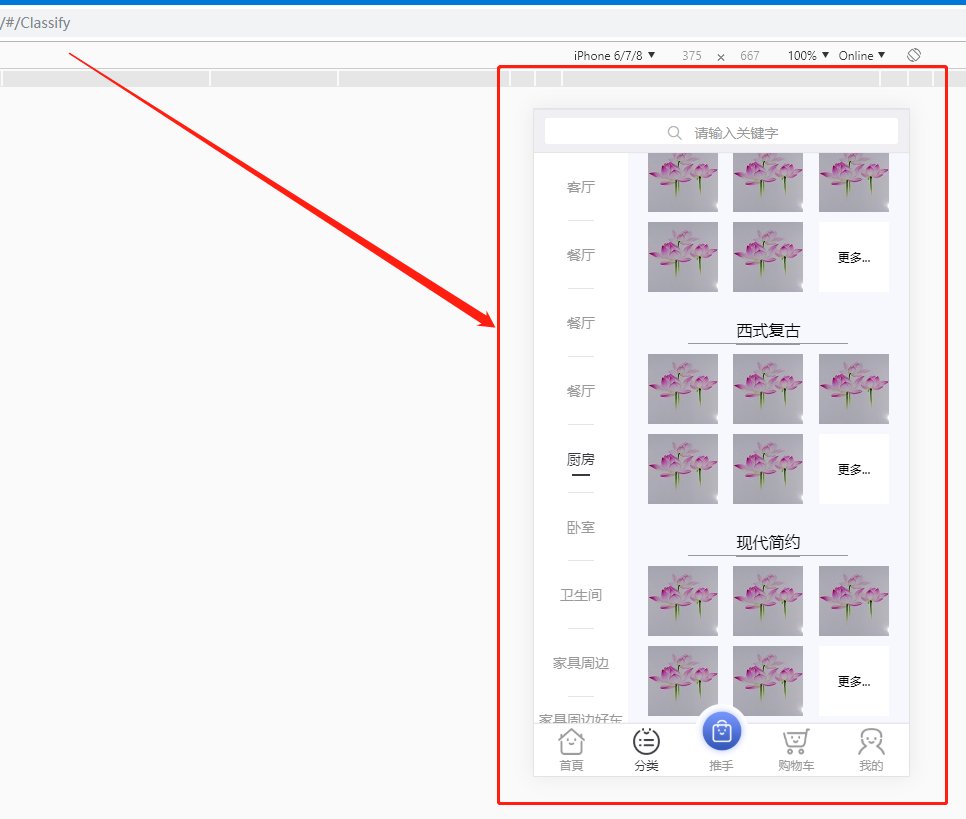This screenshot has height=819, width=966.
Task: Click the rotate device orientation icon
Action: coord(914,55)
